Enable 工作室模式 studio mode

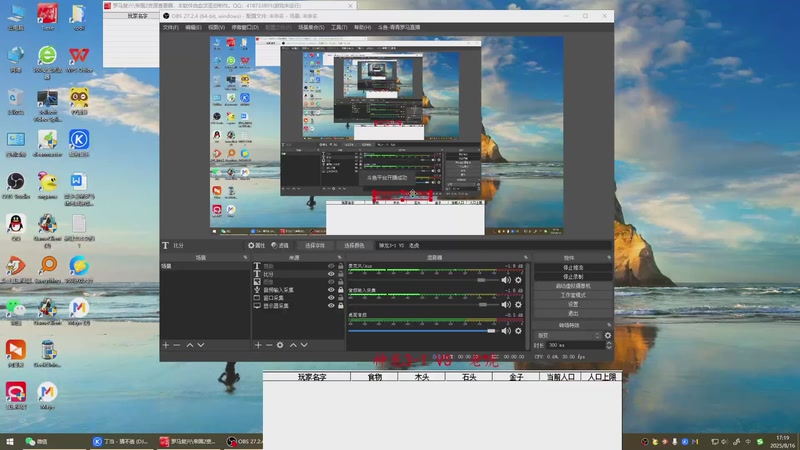tap(573, 295)
